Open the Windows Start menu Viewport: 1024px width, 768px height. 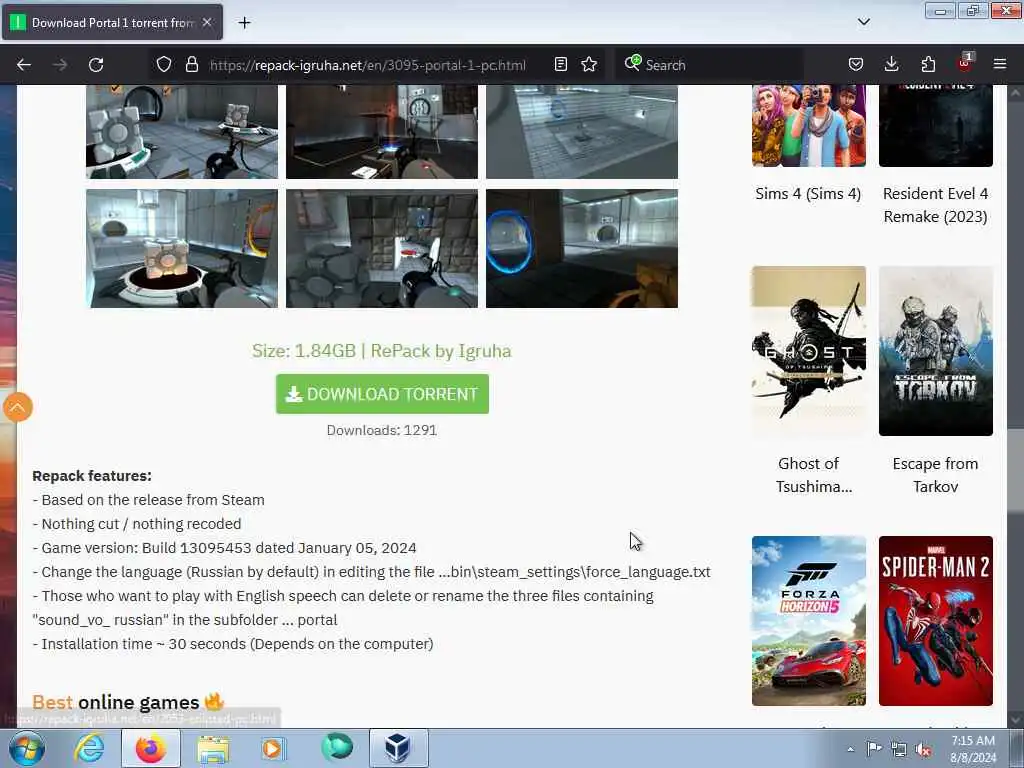[27, 748]
